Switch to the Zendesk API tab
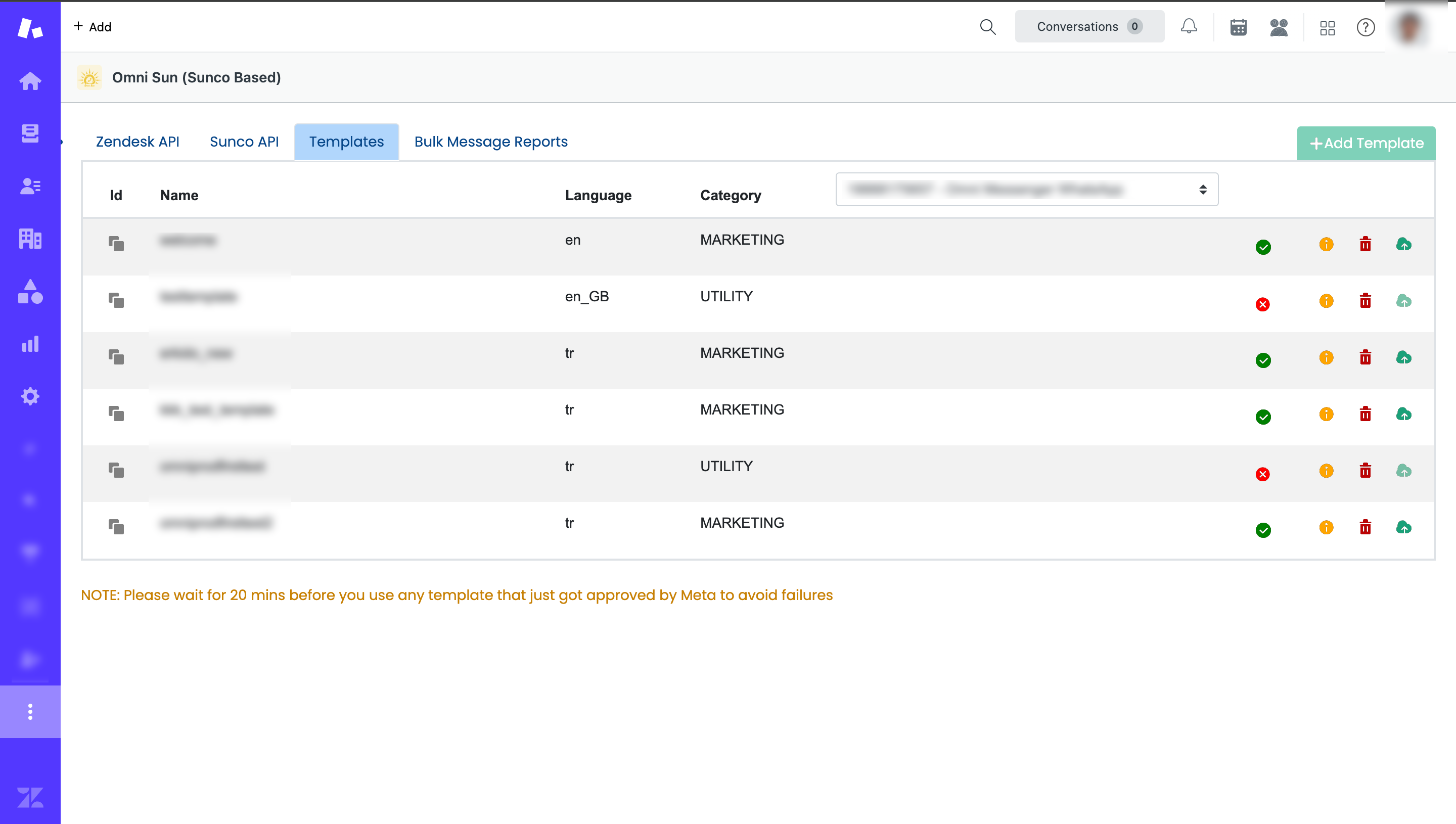This screenshot has width=1456, height=824. [138, 142]
